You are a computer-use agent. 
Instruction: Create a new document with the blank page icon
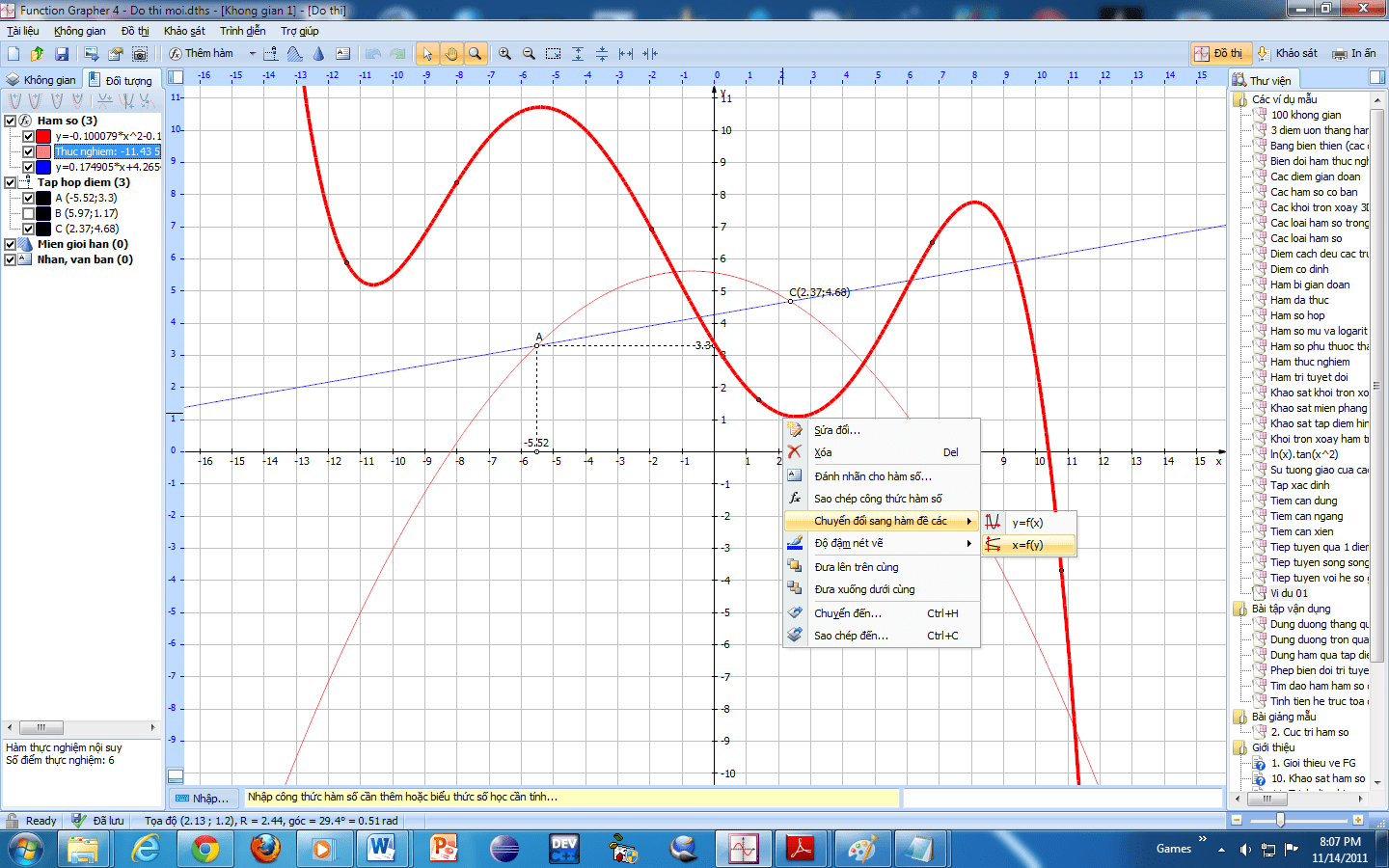click(x=14, y=54)
